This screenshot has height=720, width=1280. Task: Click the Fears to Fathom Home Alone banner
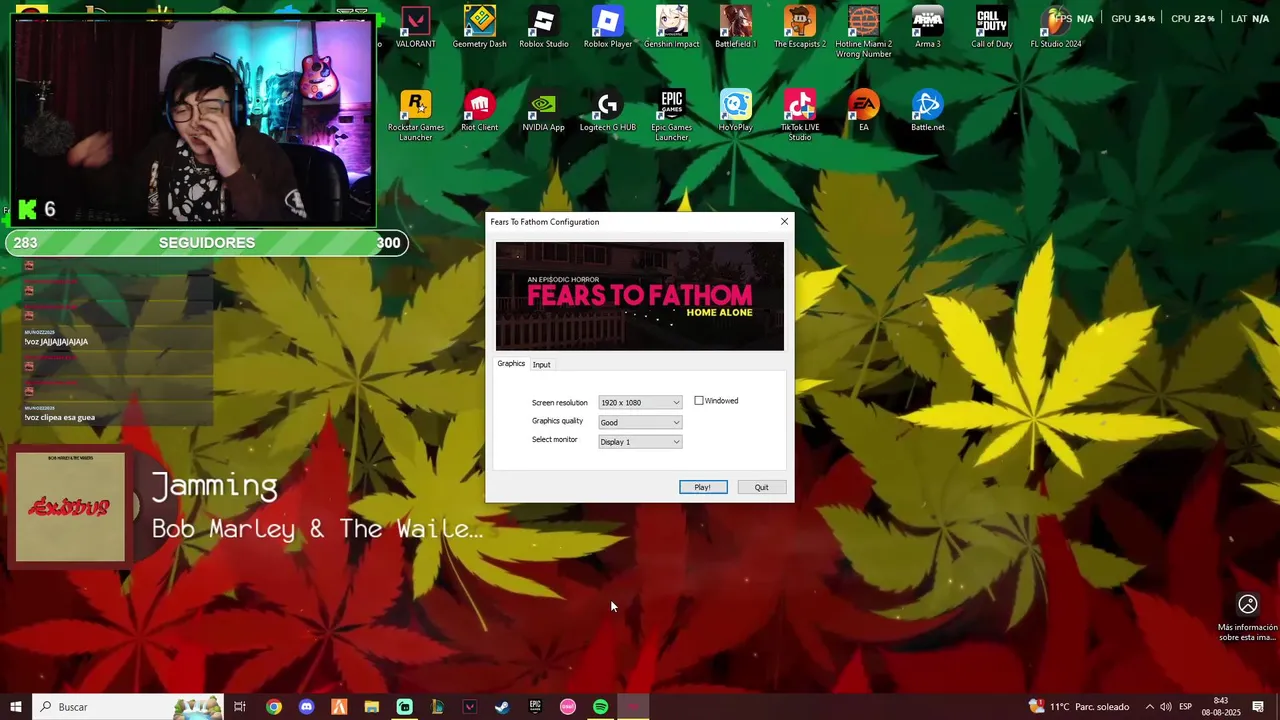point(640,296)
